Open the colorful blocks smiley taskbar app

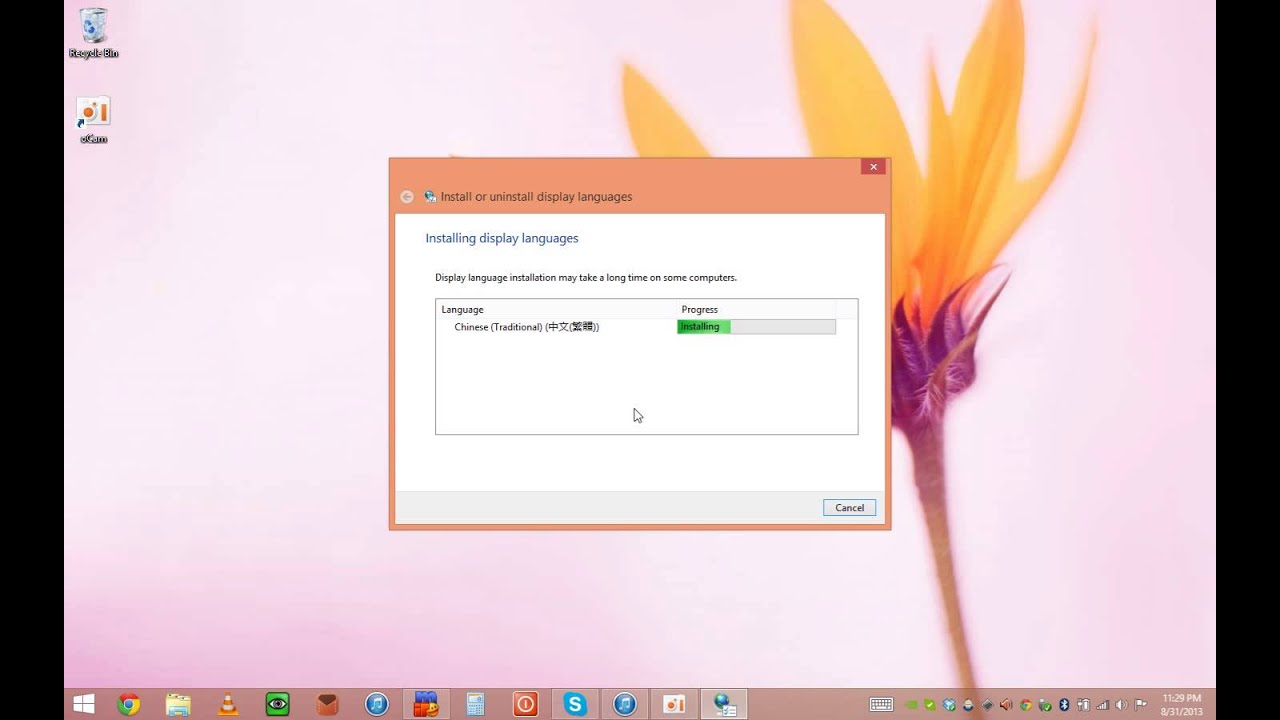(x=426, y=704)
